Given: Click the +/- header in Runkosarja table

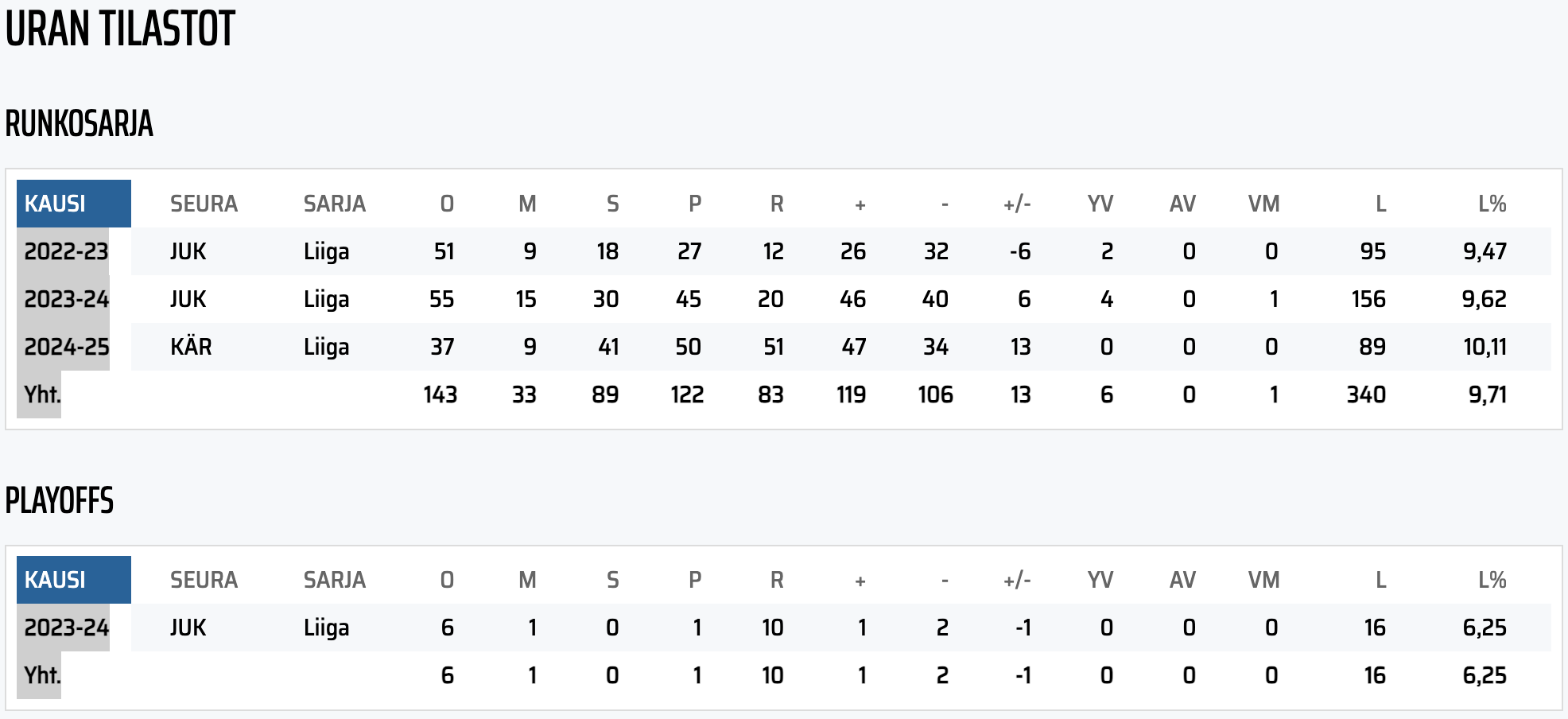Looking at the screenshot, I should tap(1017, 204).
